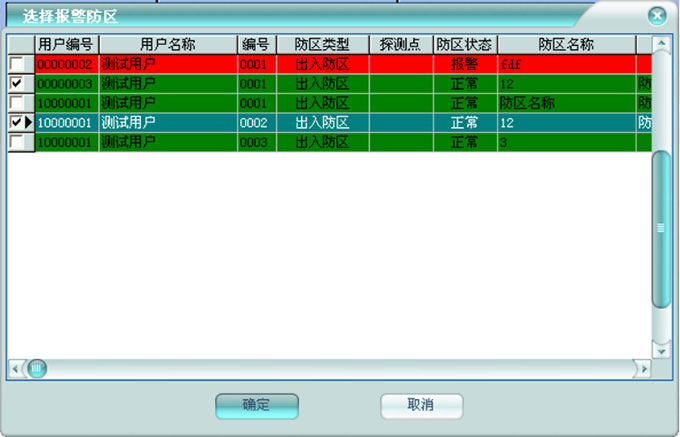Click the vertical scrollbar up arrow
The height and width of the screenshot is (437, 680).
[659, 44]
